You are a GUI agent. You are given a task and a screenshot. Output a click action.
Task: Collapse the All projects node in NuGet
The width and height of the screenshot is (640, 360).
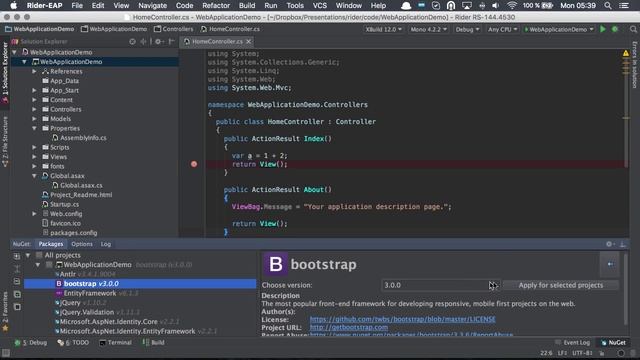pyautogui.click(x=28, y=255)
